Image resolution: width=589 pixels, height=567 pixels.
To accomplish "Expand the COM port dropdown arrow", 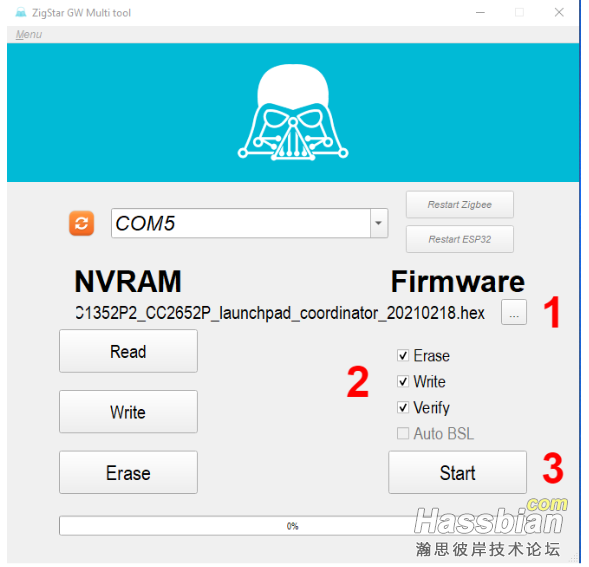I will 379,223.
